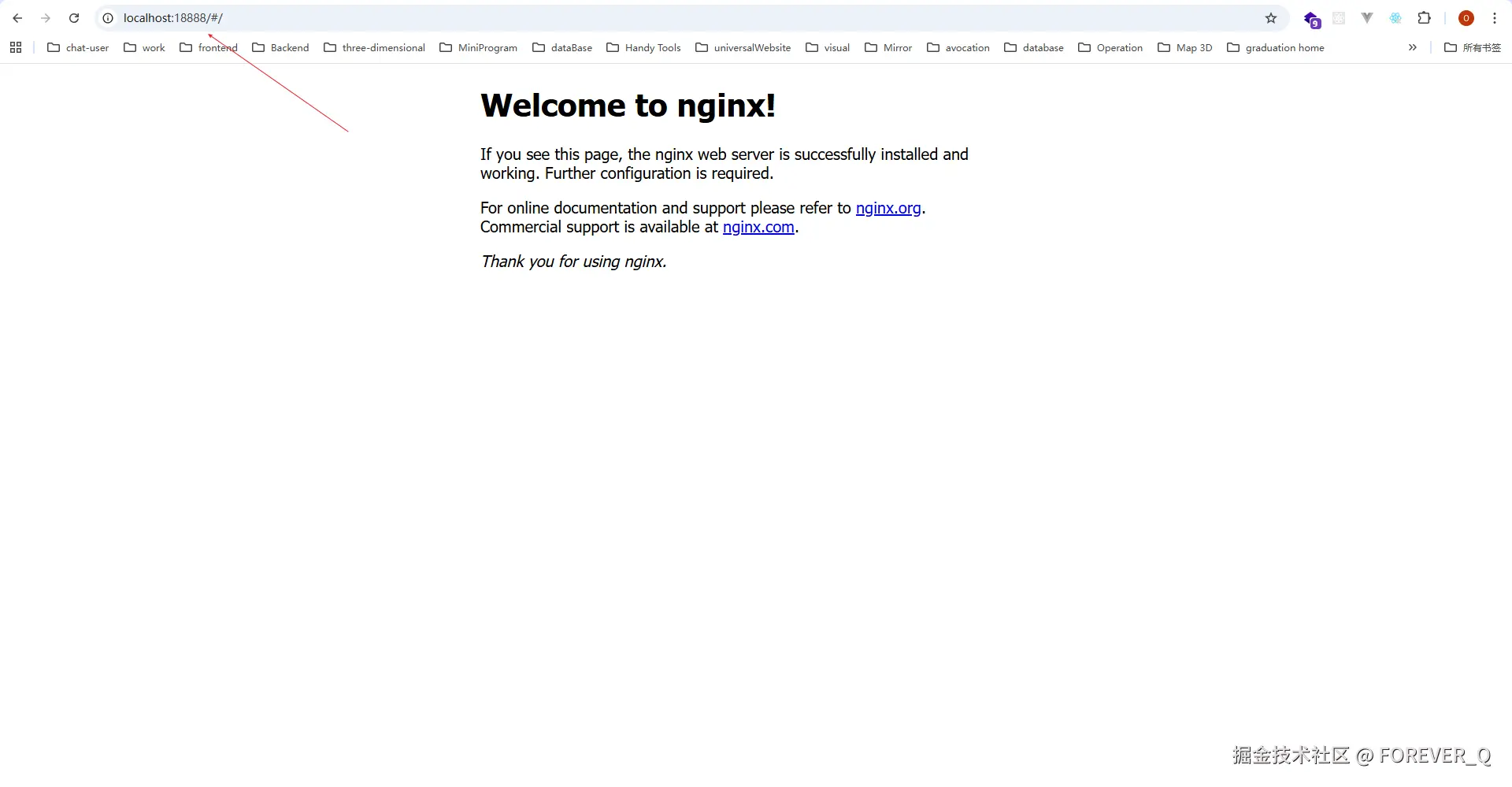Image resolution: width=1512 pixels, height=787 pixels.
Task: Open the Handy Tools bookmark folder
Action: (643, 47)
